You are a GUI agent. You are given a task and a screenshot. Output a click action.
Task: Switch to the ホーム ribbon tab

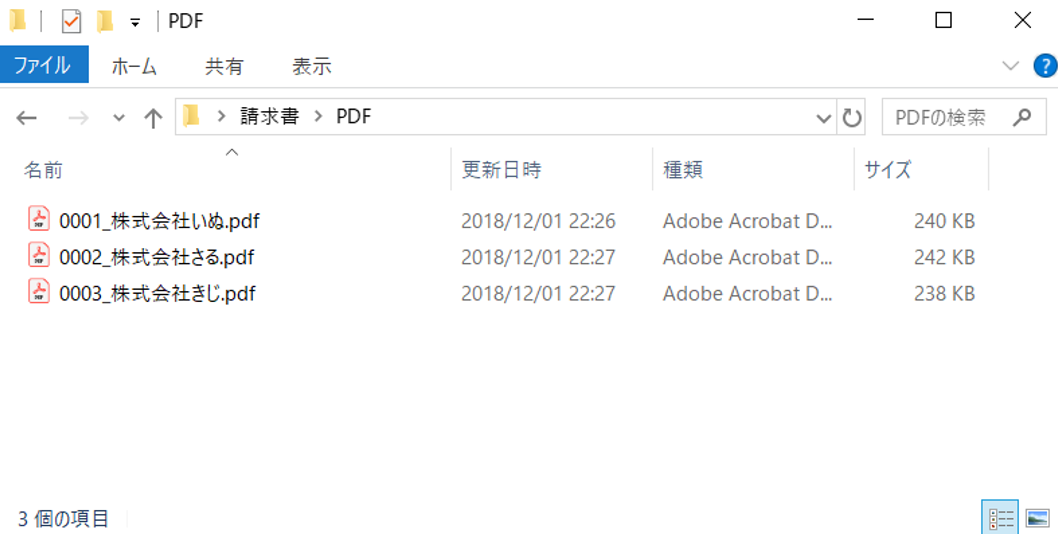coord(133,66)
